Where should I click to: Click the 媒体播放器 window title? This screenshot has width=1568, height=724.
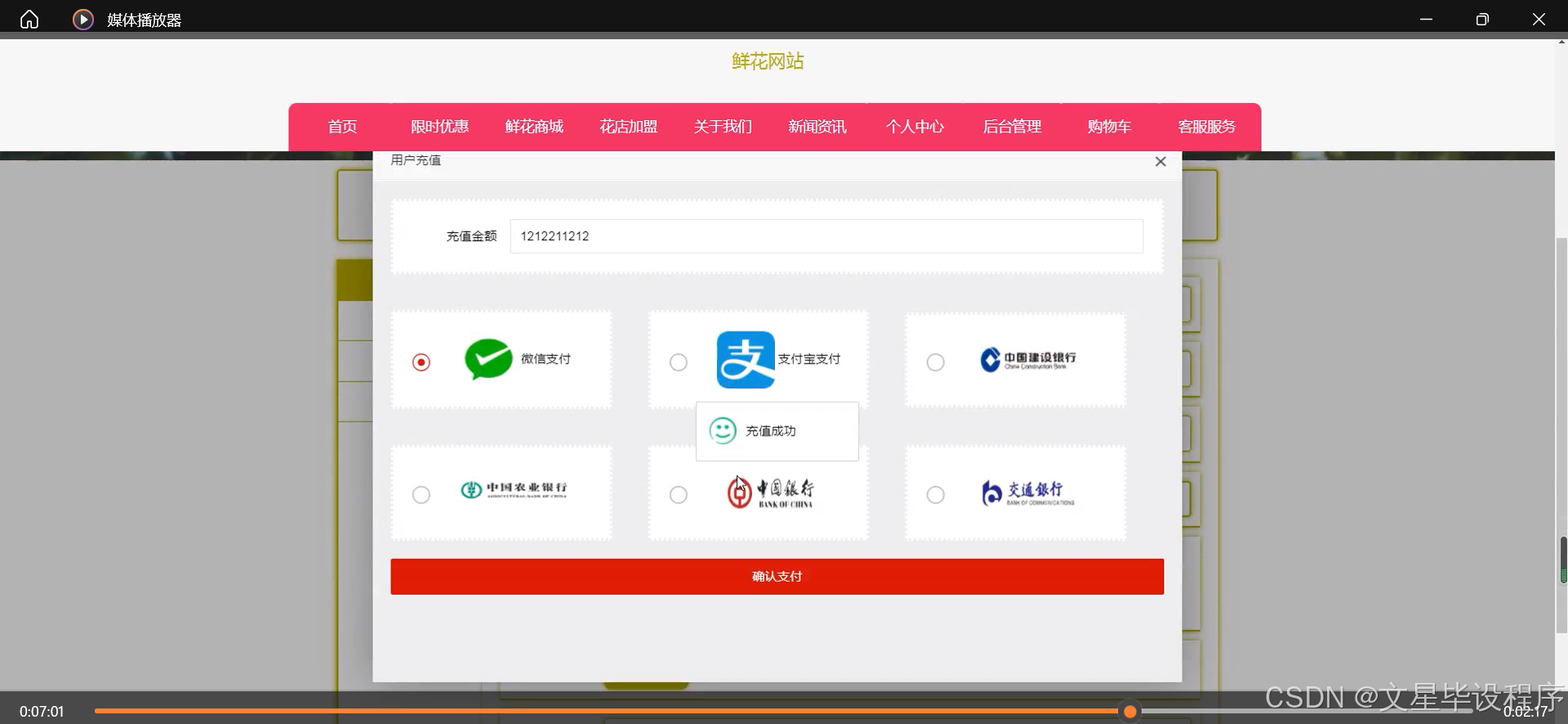tap(144, 20)
